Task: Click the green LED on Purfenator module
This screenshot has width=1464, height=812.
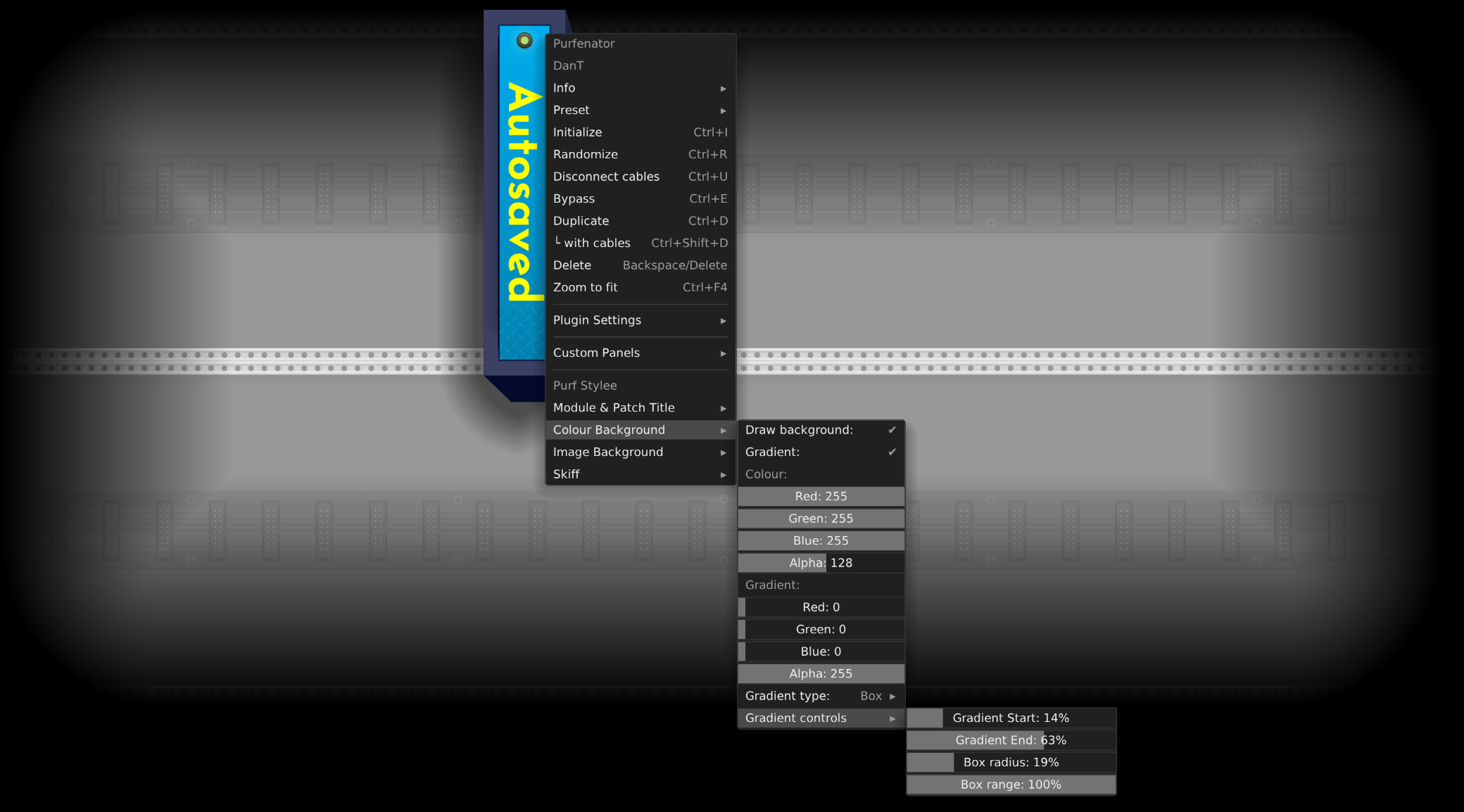Action: pos(524,41)
